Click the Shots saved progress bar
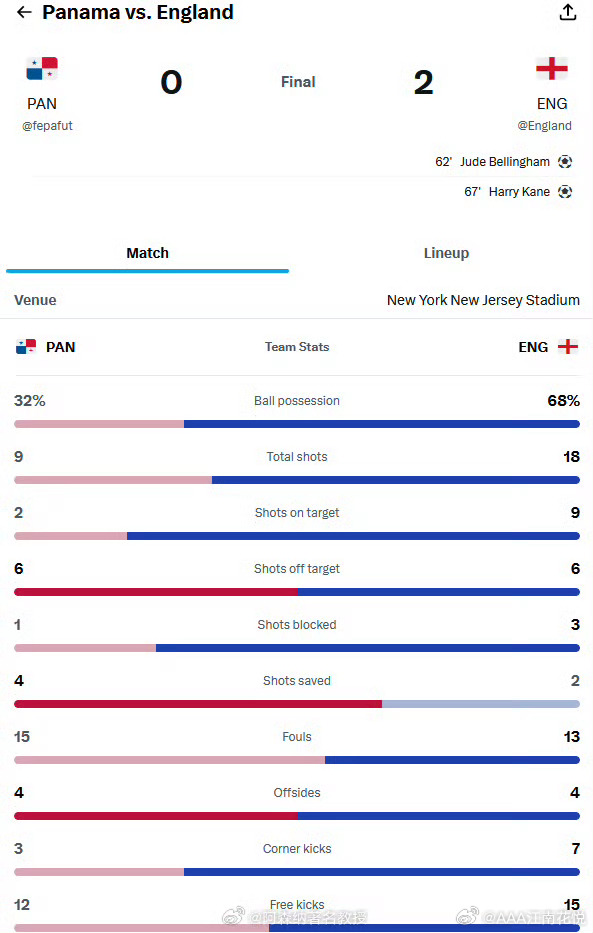593x933 pixels. pos(297,704)
